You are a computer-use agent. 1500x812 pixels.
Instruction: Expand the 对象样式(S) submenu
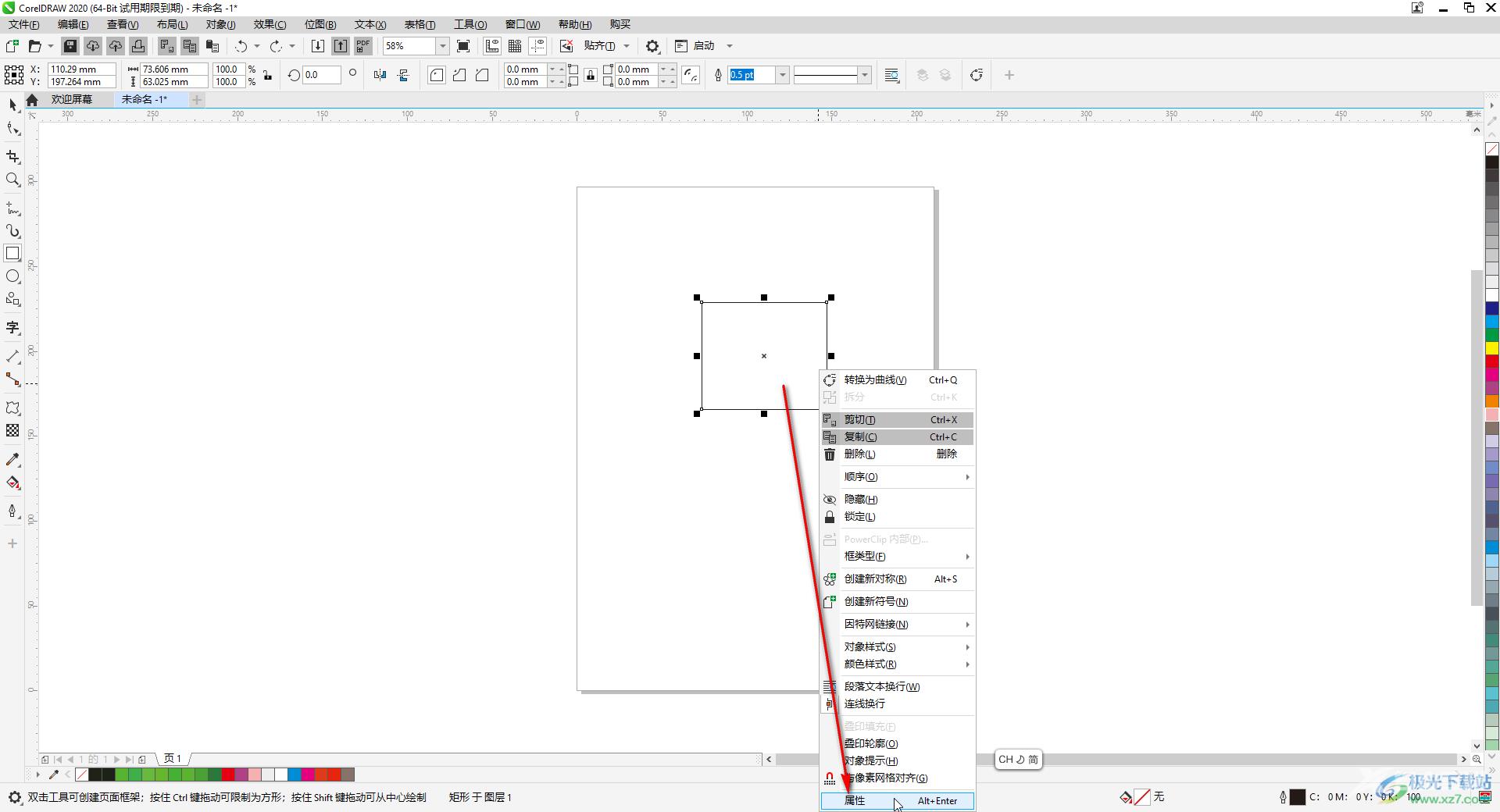pyautogui.click(x=897, y=646)
